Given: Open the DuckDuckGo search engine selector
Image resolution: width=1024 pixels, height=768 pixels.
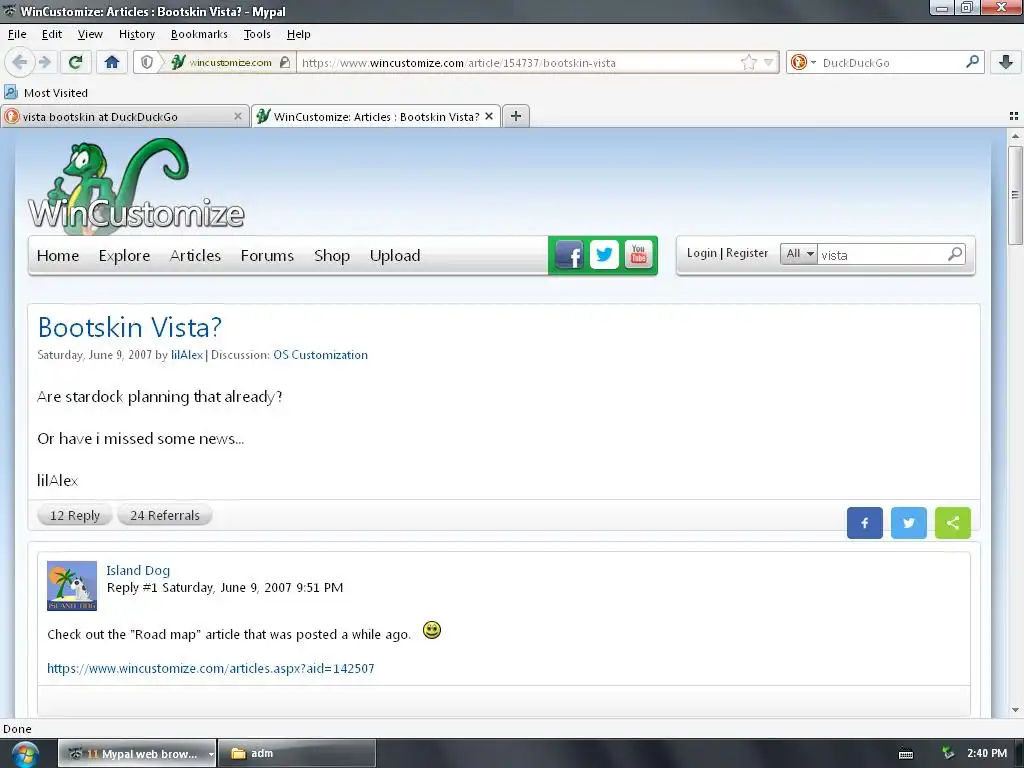Looking at the screenshot, I should [803, 62].
